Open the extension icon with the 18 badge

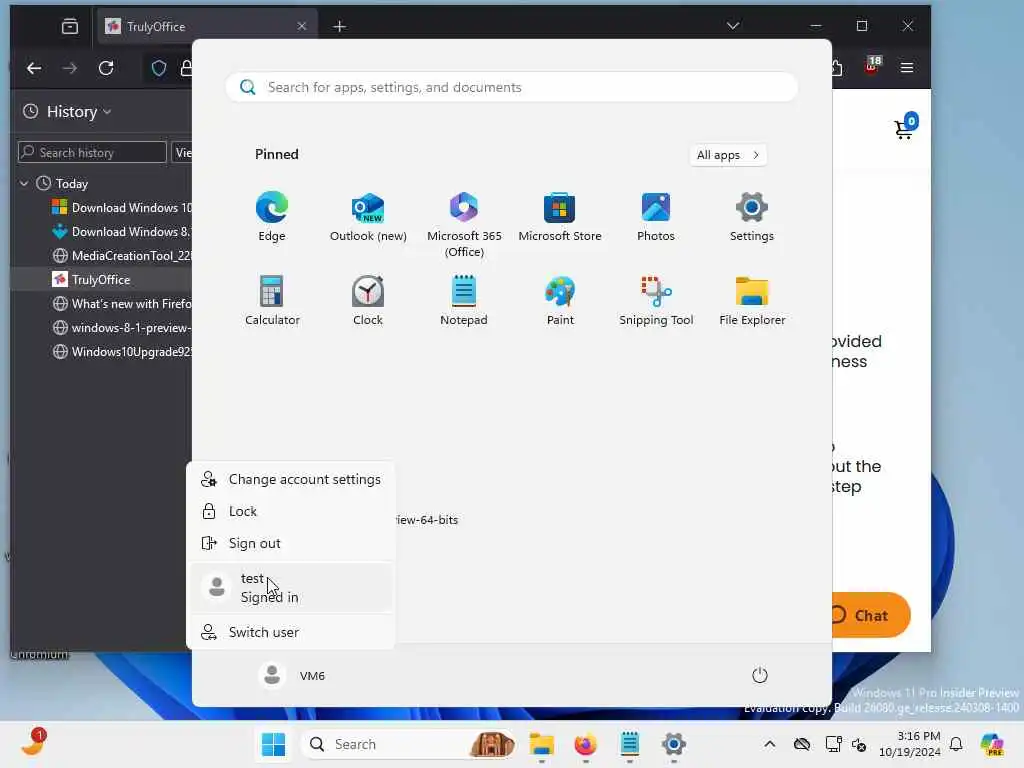(872, 66)
